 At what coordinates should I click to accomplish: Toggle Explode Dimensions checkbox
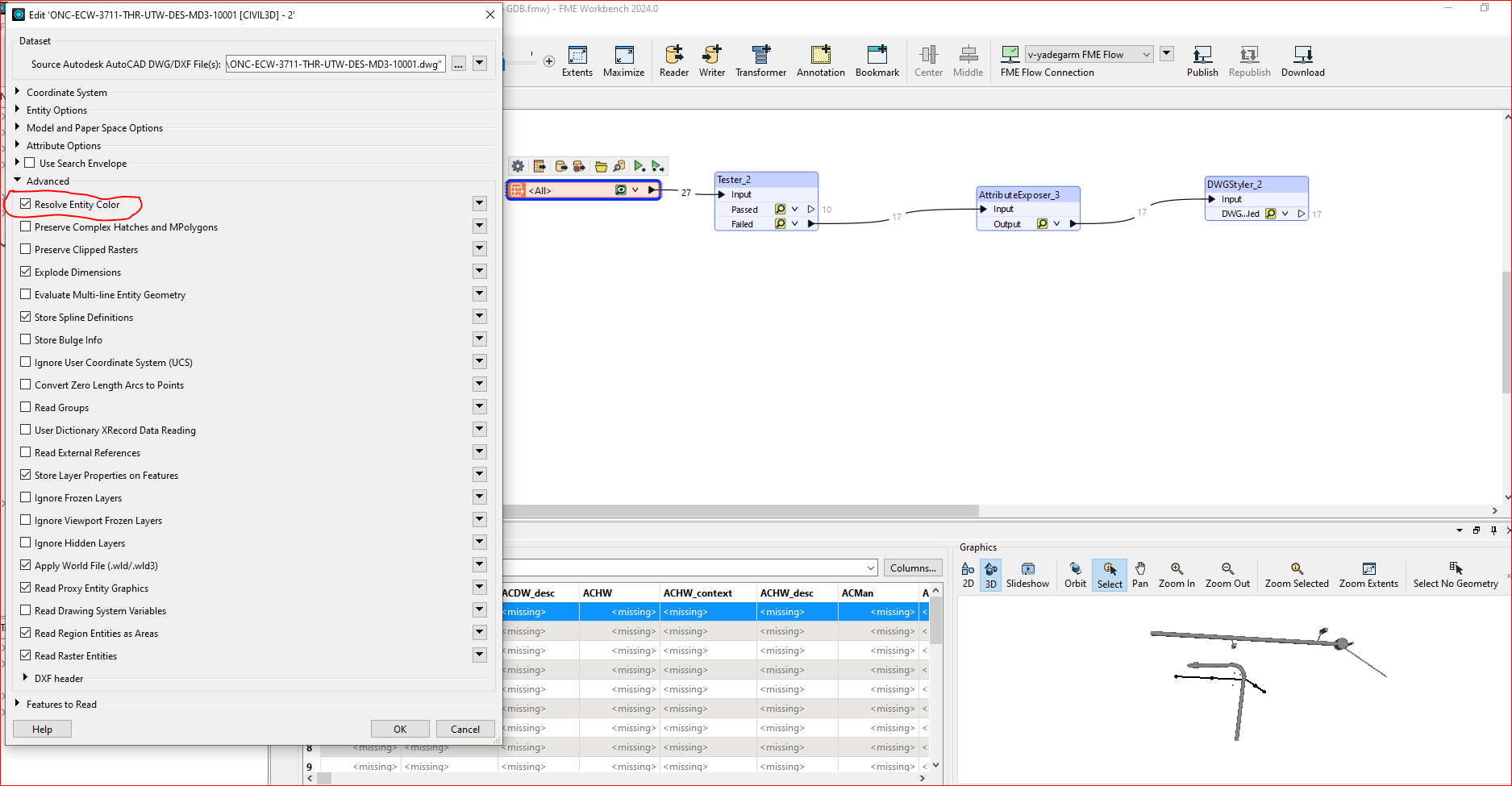pyautogui.click(x=26, y=272)
